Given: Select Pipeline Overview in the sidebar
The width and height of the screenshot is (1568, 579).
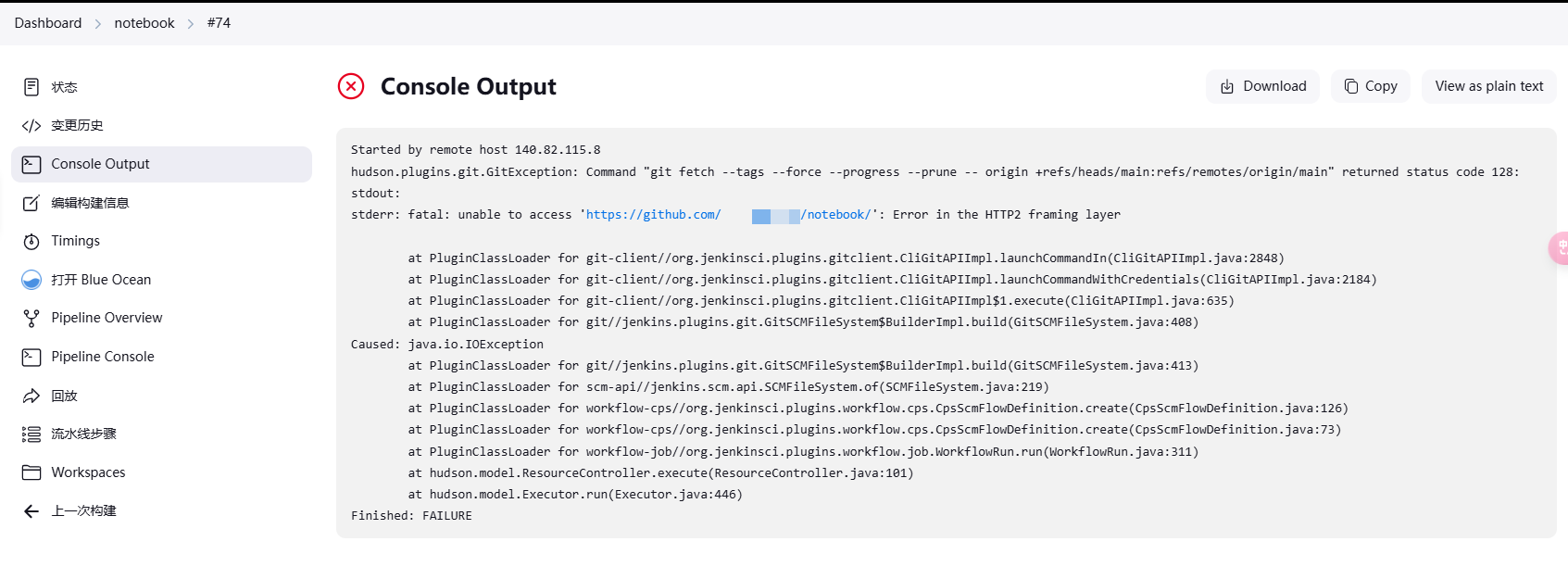Looking at the screenshot, I should [107, 318].
